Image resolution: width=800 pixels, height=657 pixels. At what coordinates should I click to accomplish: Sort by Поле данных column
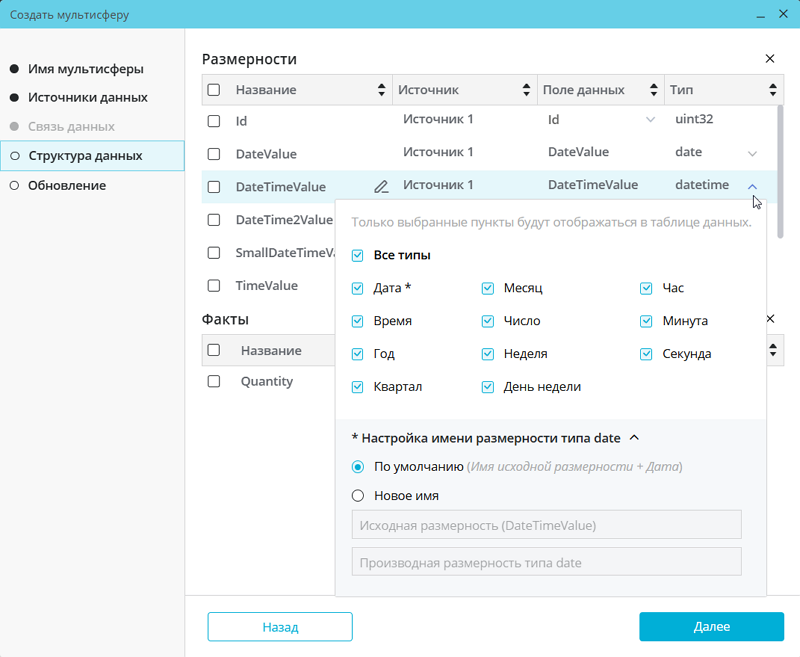coord(653,90)
